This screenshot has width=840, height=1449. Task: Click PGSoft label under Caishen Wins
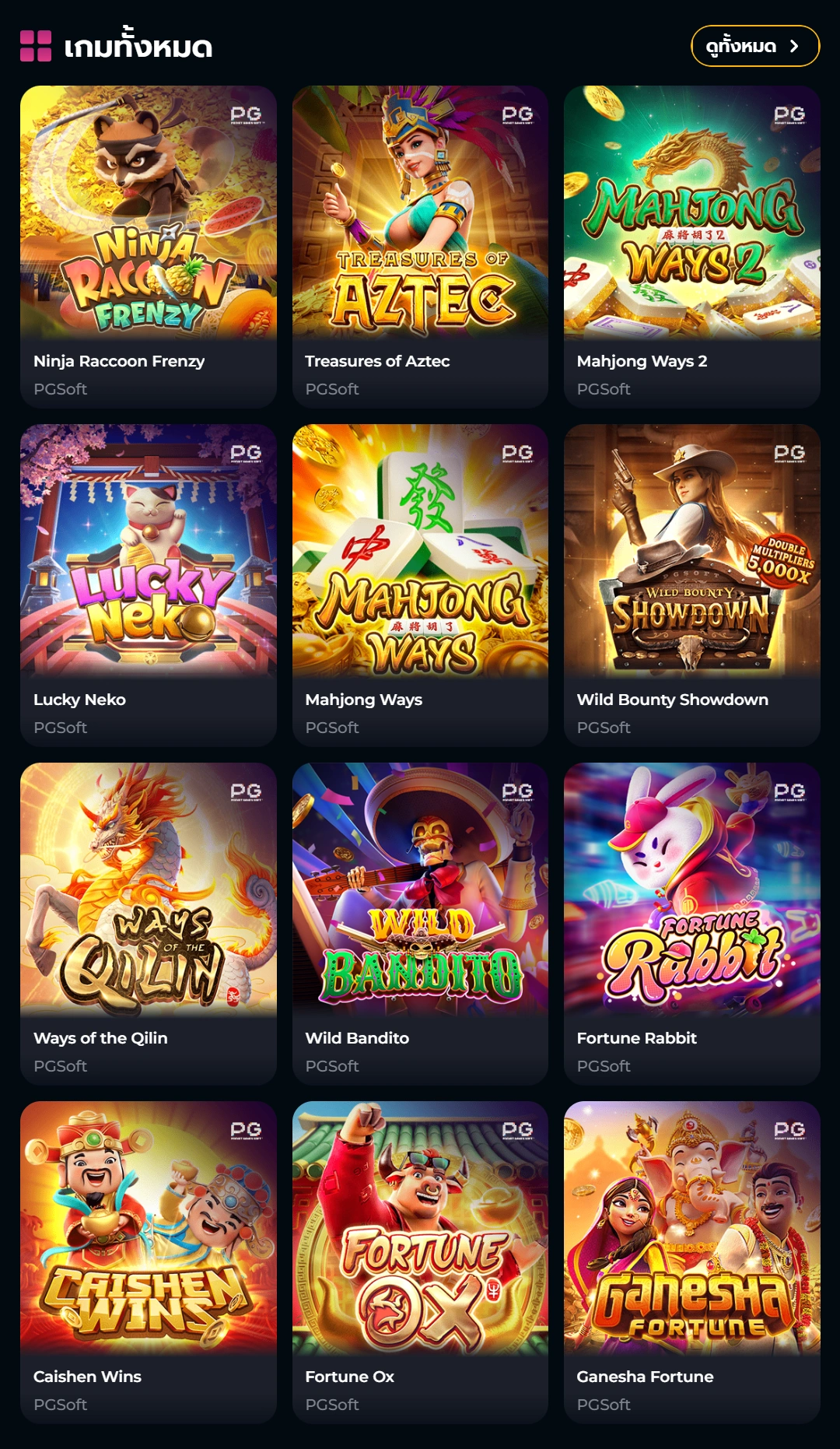(60, 1405)
